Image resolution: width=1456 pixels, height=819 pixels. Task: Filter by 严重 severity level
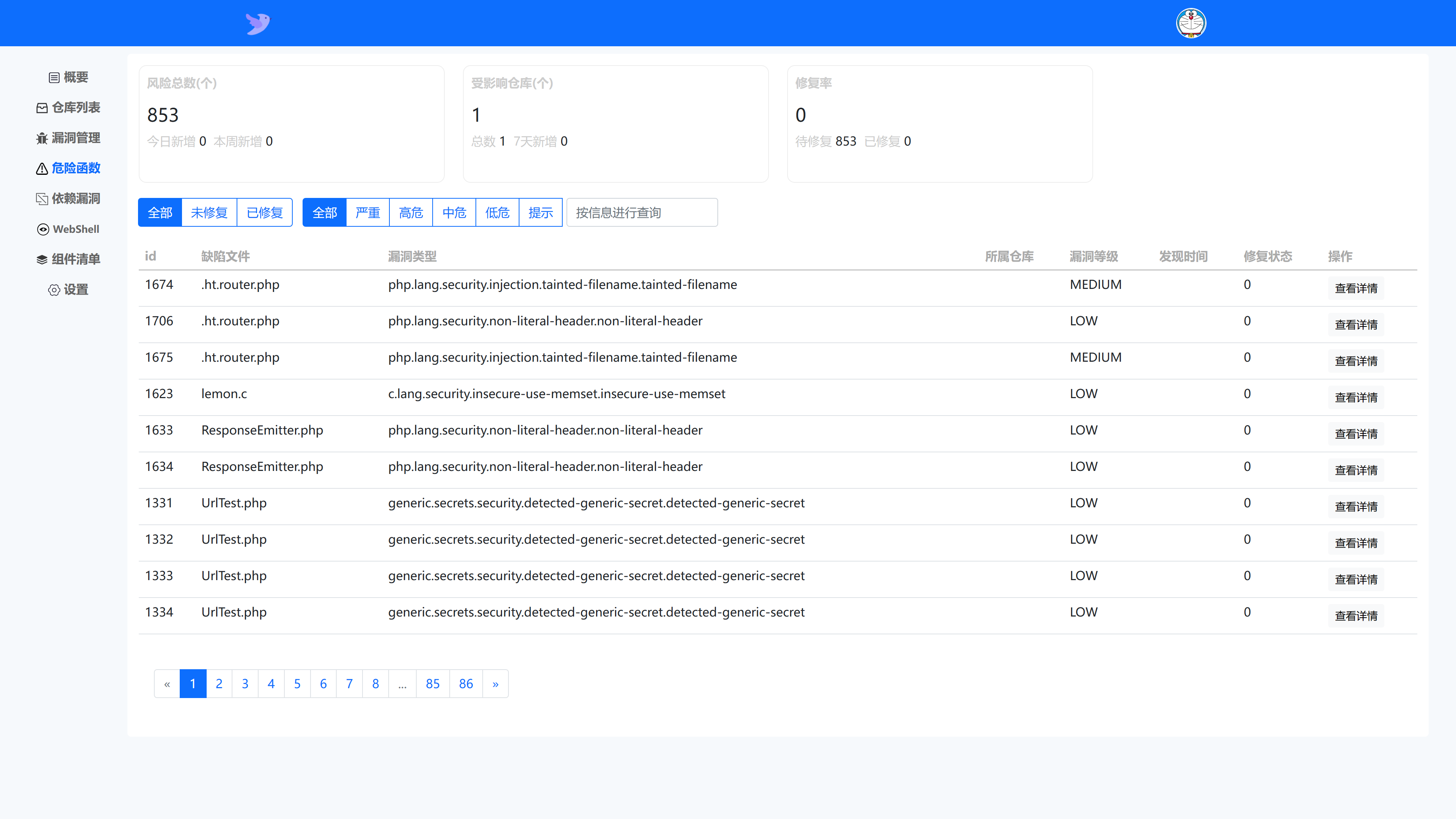(x=367, y=212)
